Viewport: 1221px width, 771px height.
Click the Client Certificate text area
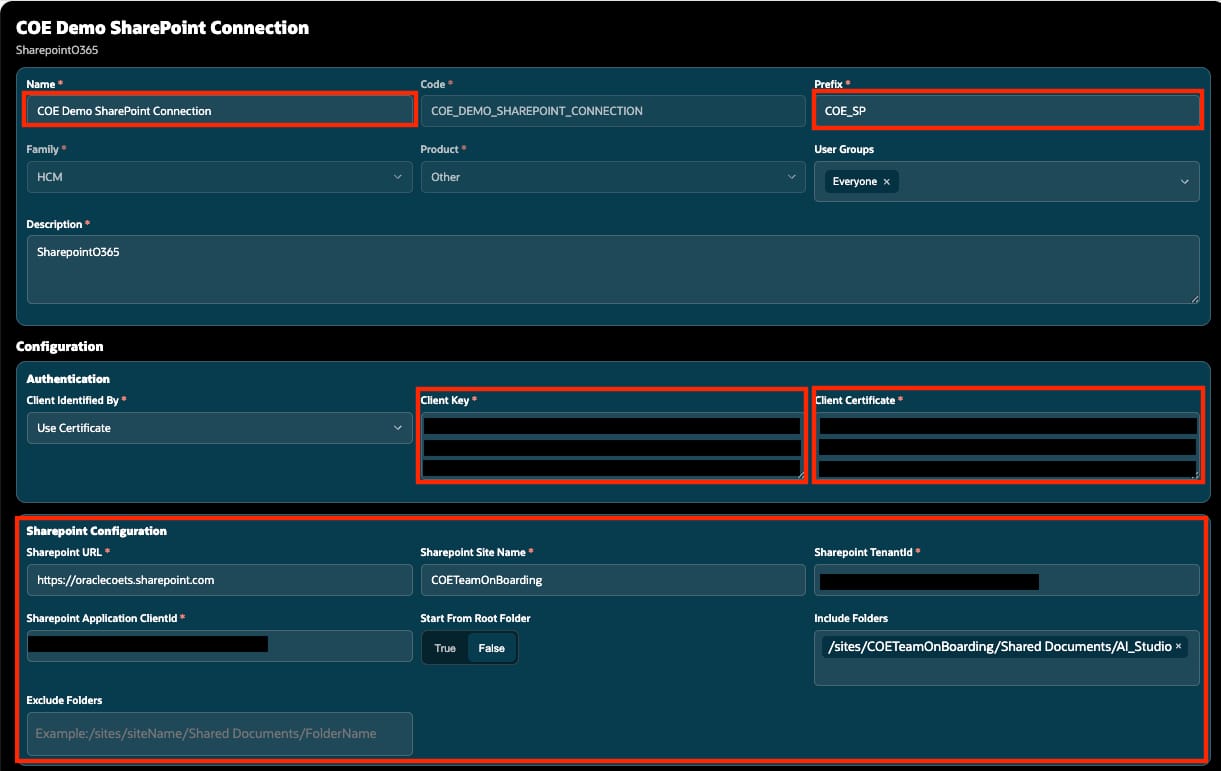pos(1007,446)
